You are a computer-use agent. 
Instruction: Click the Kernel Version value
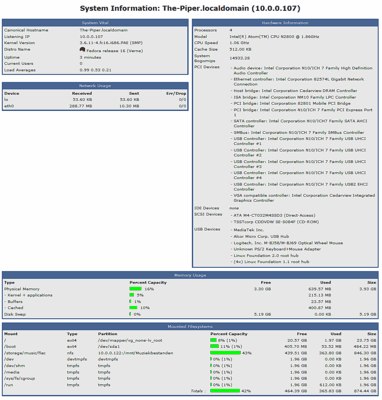coord(111,43)
